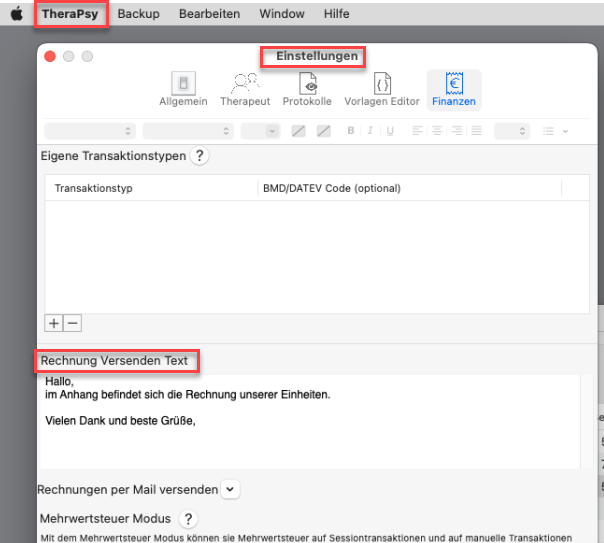The image size is (604, 543).
Task: Remove the selected transaction type
Action: click(72, 323)
